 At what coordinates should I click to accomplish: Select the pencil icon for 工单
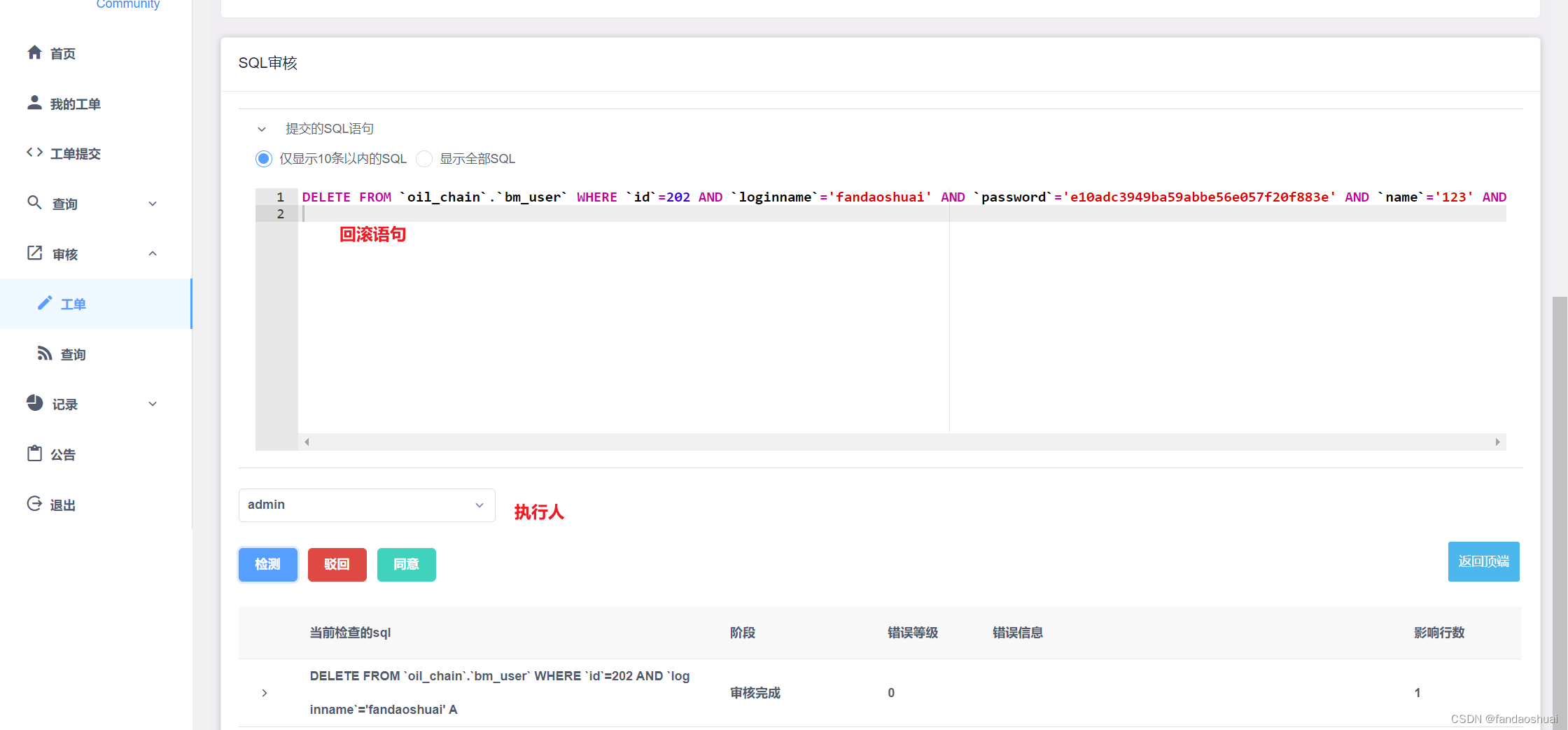[45, 303]
